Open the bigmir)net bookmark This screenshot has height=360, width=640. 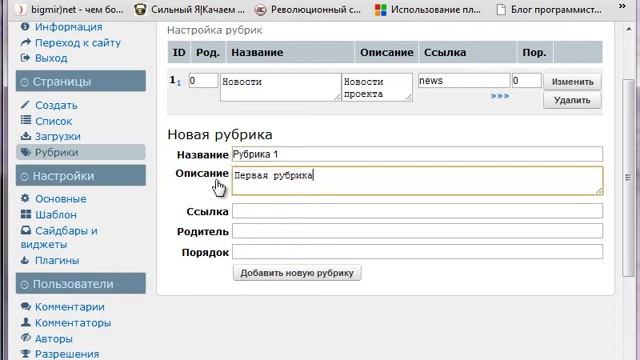pyautogui.click(x=69, y=9)
